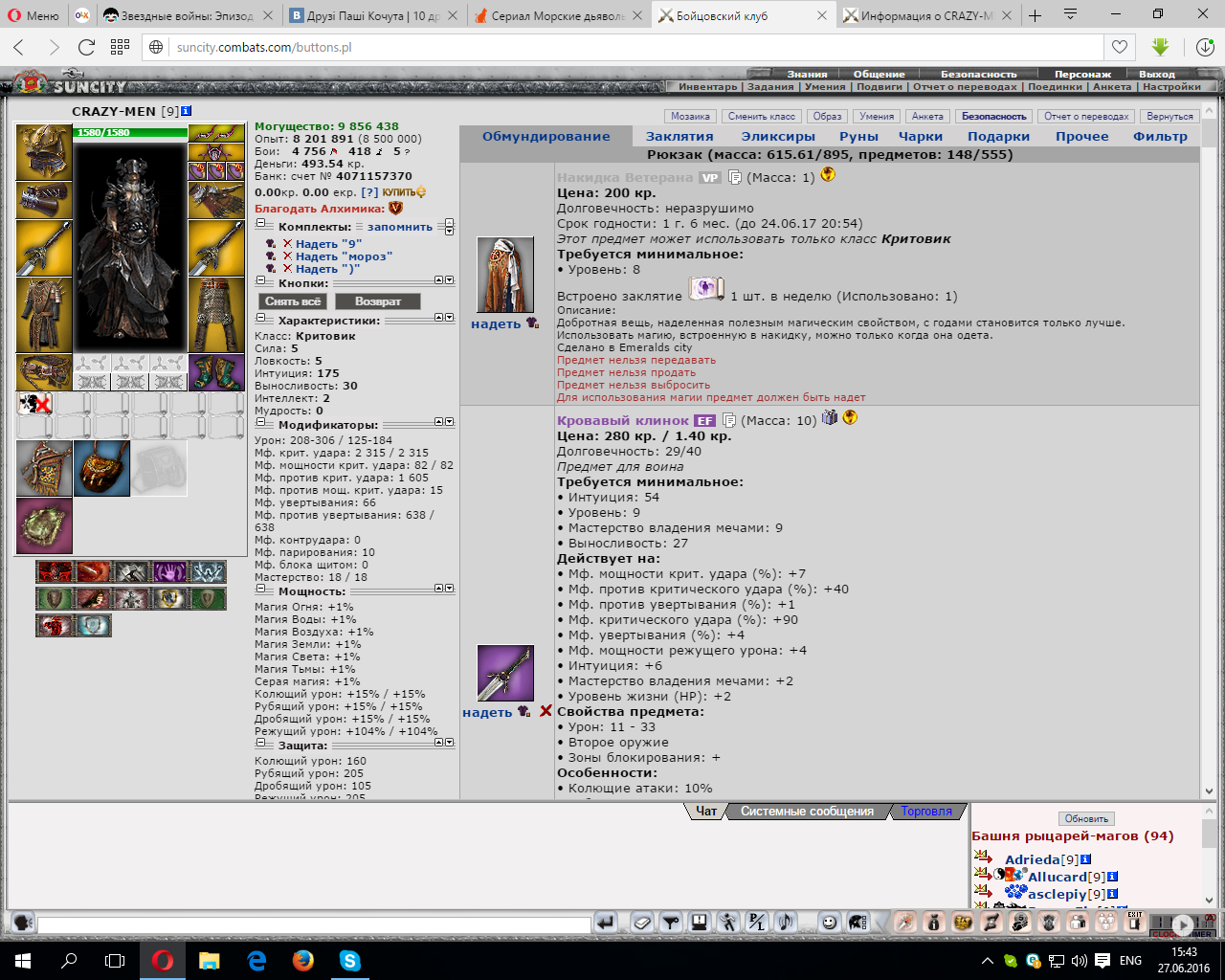Click the equipped green boots slot
Image resolution: width=1225 pixels, height=980 pixels.
[x=216, y=372]
